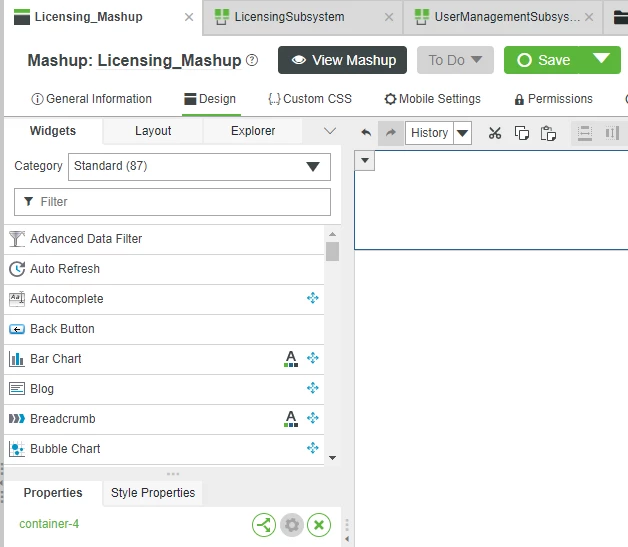Click the mashup name Licensing_Mashup heading
The height and width of the screenshot is (547, 628).
coord(169,60)
